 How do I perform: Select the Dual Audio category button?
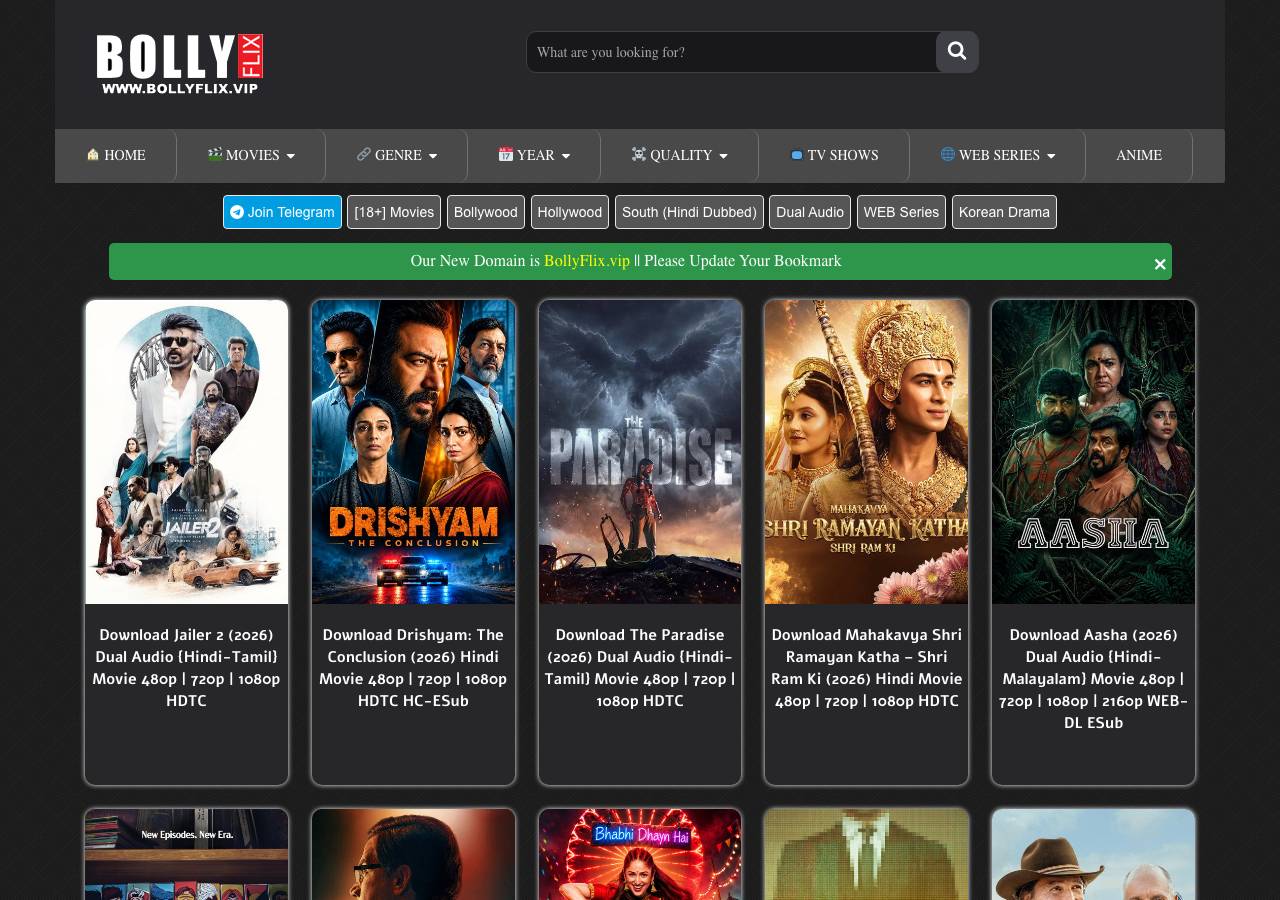[810, 212]
